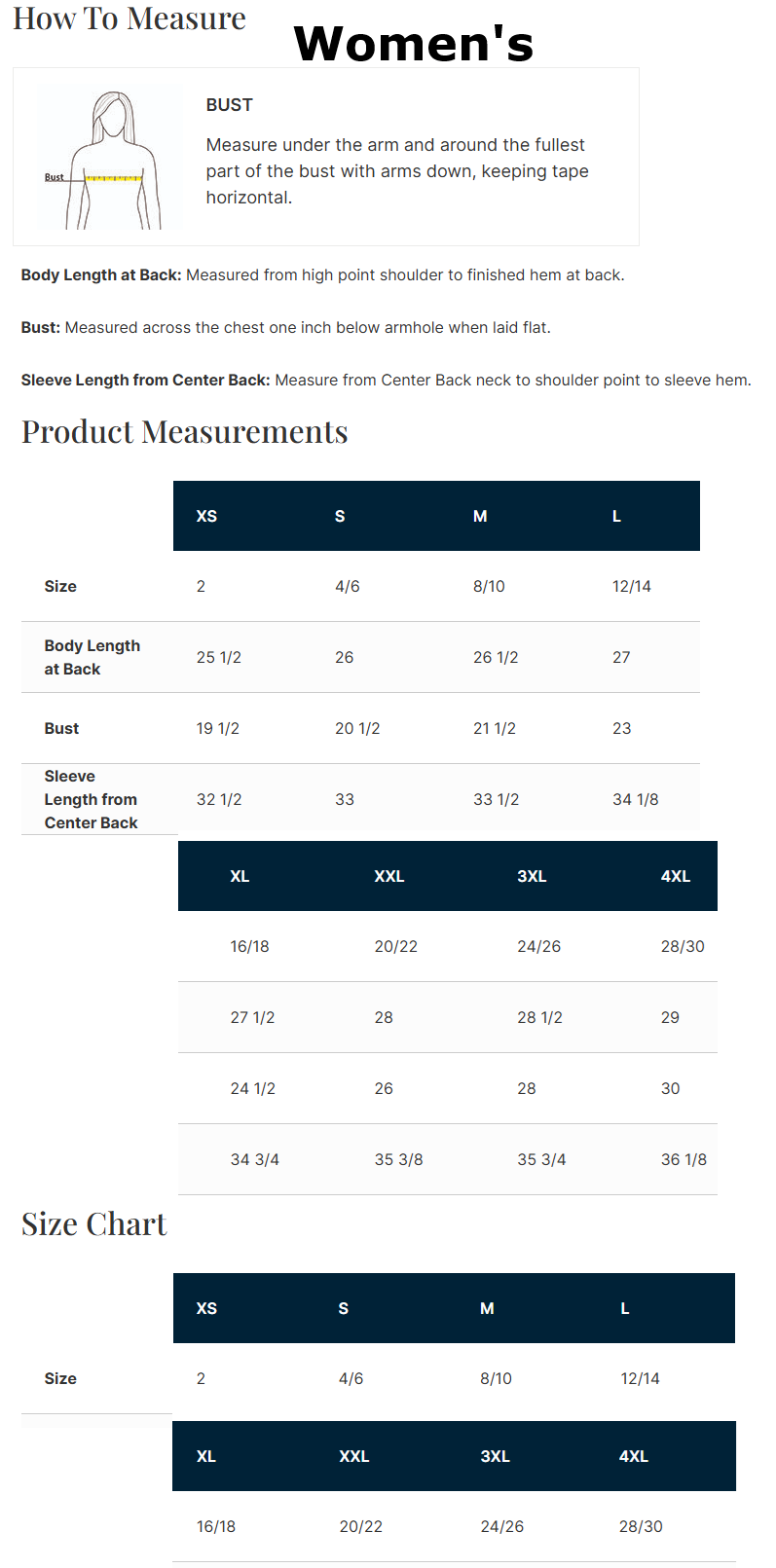Screen dimensions: 776x1568
Task: Click 4XL header in Product Measurements table
Action: pos(676,876)
